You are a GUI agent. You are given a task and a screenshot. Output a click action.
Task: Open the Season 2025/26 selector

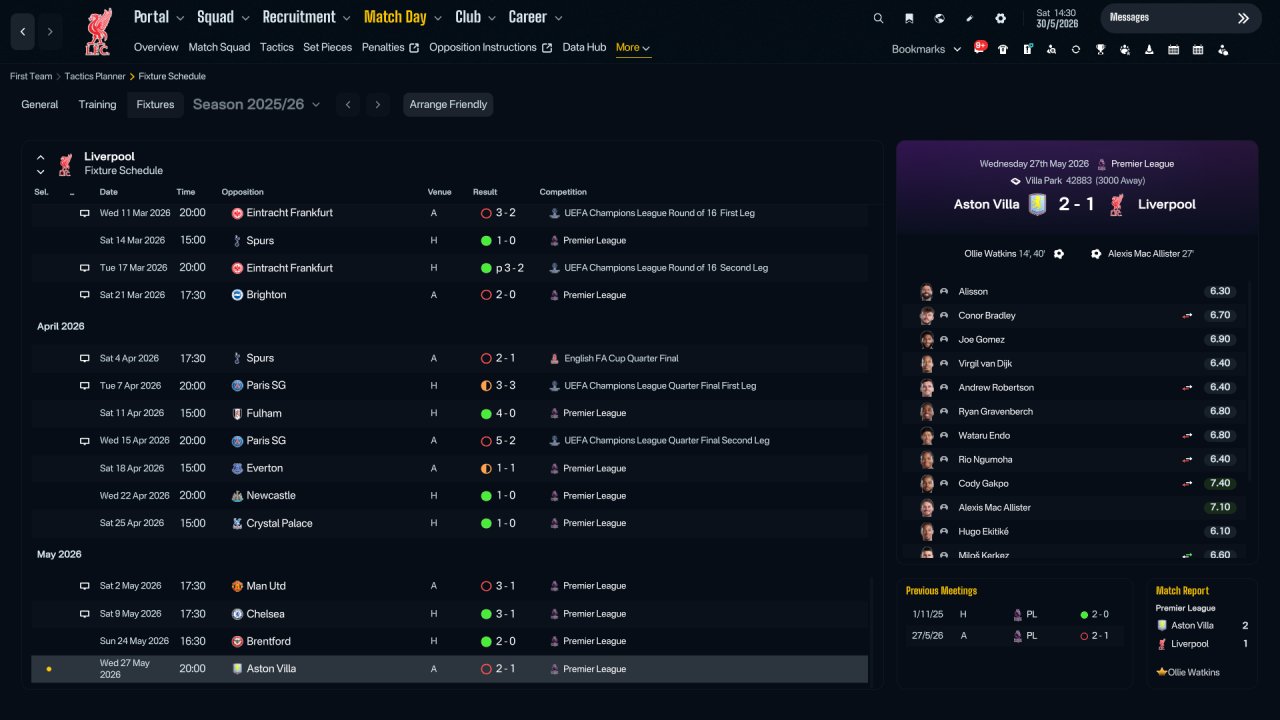pos(256,104)
